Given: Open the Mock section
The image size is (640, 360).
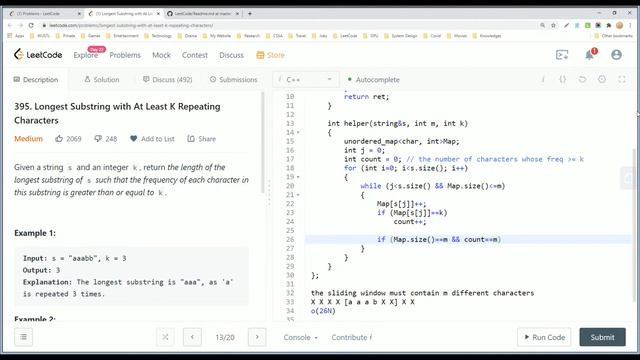Looking at the screenshot, I should point(161,55).
